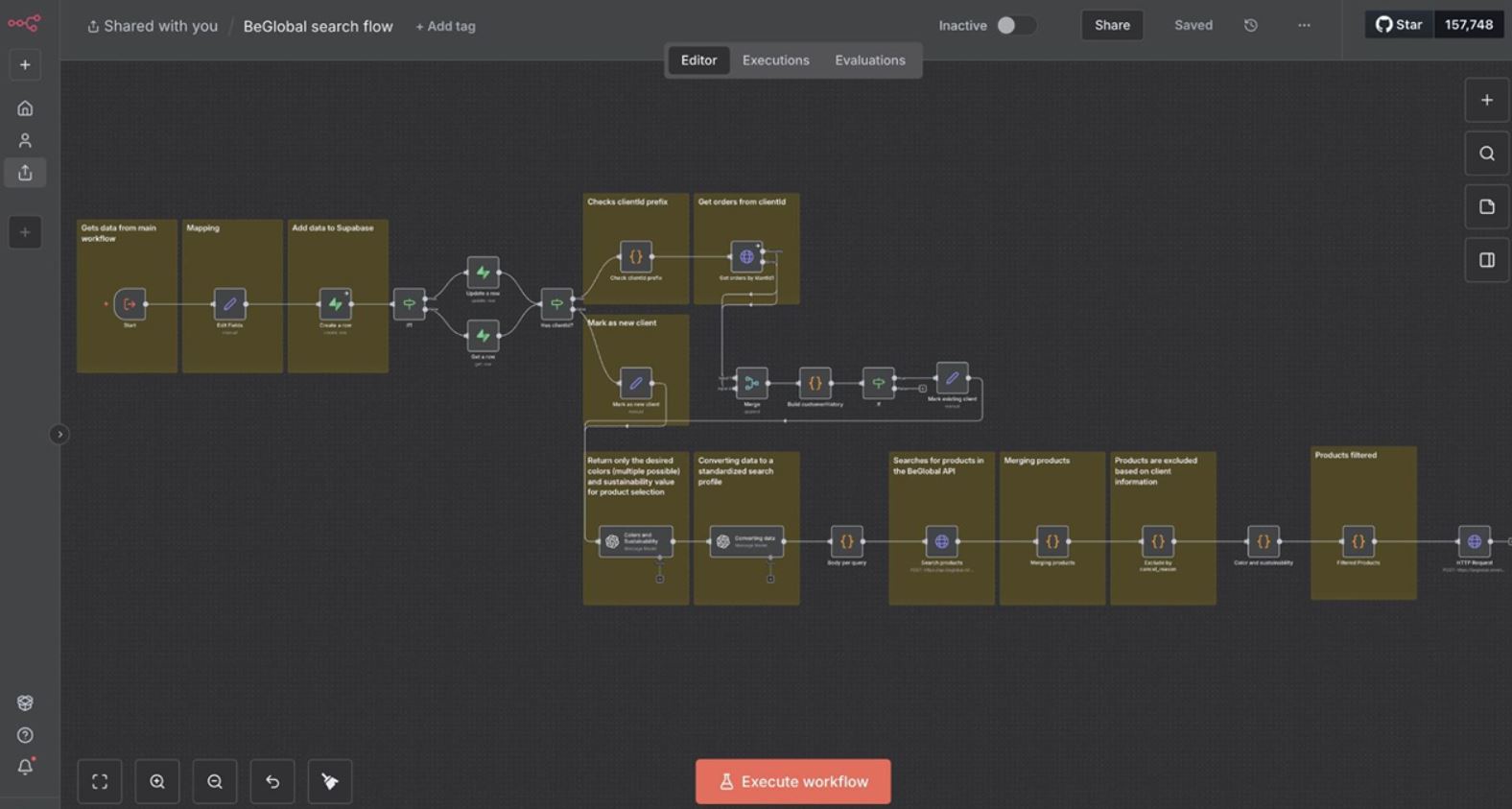Zoom out of the workflow canvas
This screenshot has width=1512, height=809.
215,781
